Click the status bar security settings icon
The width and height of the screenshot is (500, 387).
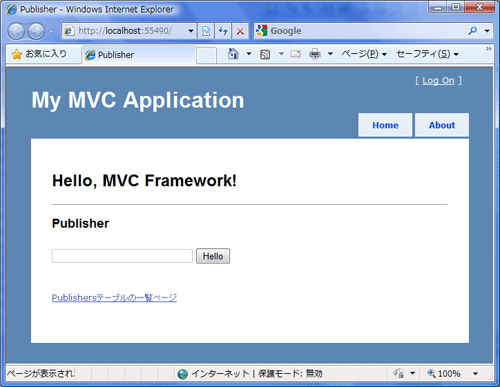coord(399,373)
